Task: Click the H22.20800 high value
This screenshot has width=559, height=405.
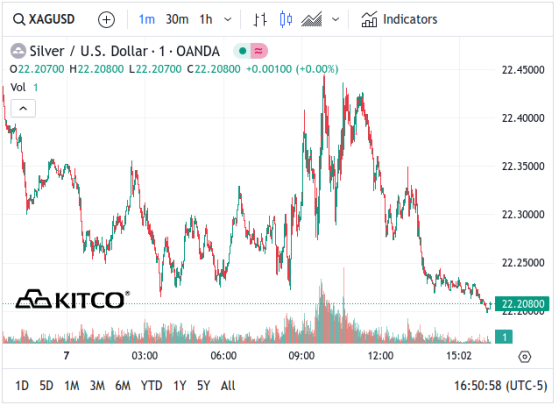Action: click(x=97, y=69)
